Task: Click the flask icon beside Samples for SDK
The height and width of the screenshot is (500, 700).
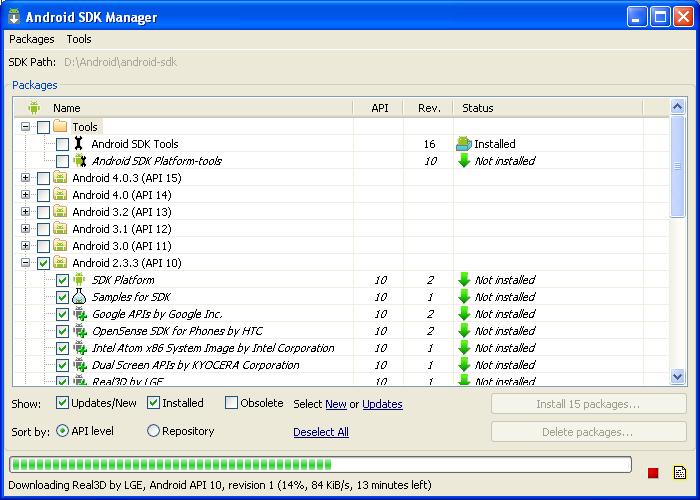Action: click(x=79, y=296)
